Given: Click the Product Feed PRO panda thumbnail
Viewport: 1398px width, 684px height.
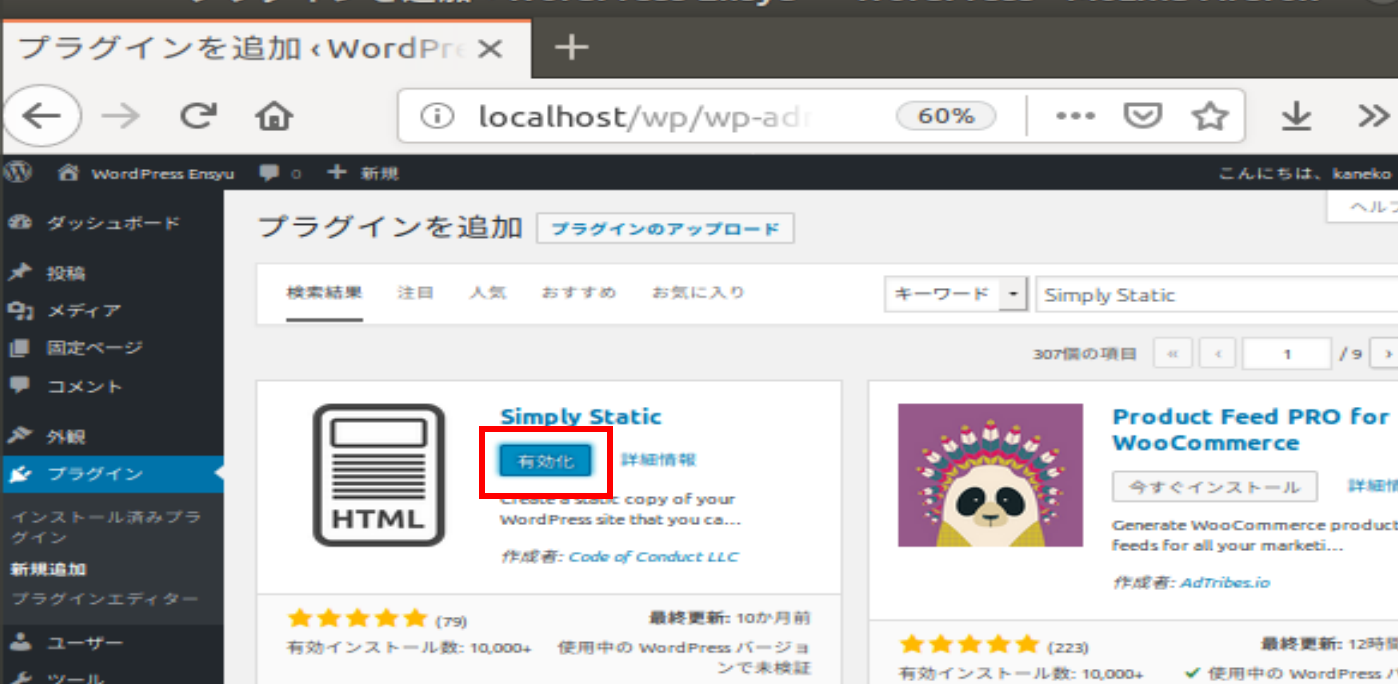Looking at the screenshot, I should pos(990,475).
